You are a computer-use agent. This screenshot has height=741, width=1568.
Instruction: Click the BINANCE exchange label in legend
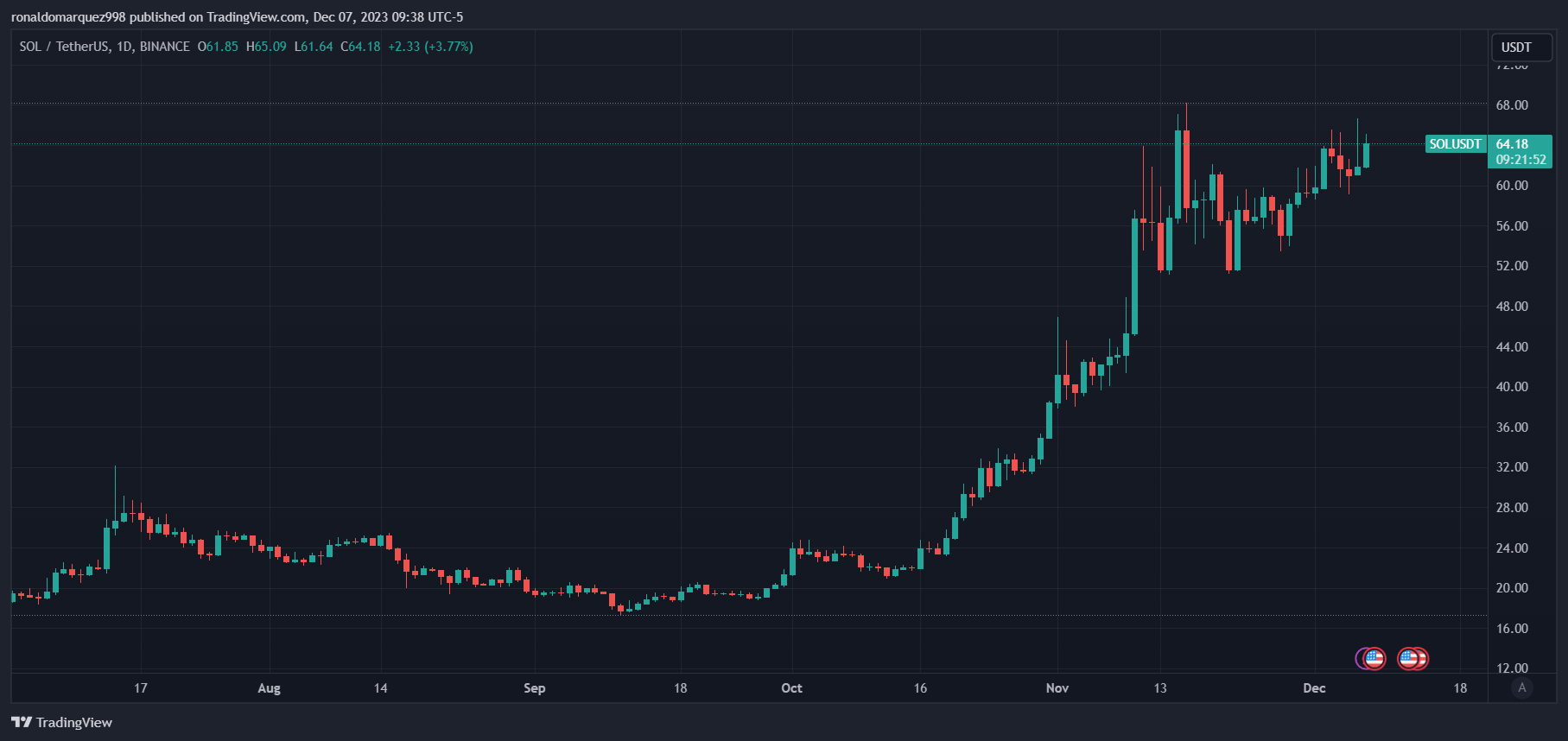click(x=165, y=47)
